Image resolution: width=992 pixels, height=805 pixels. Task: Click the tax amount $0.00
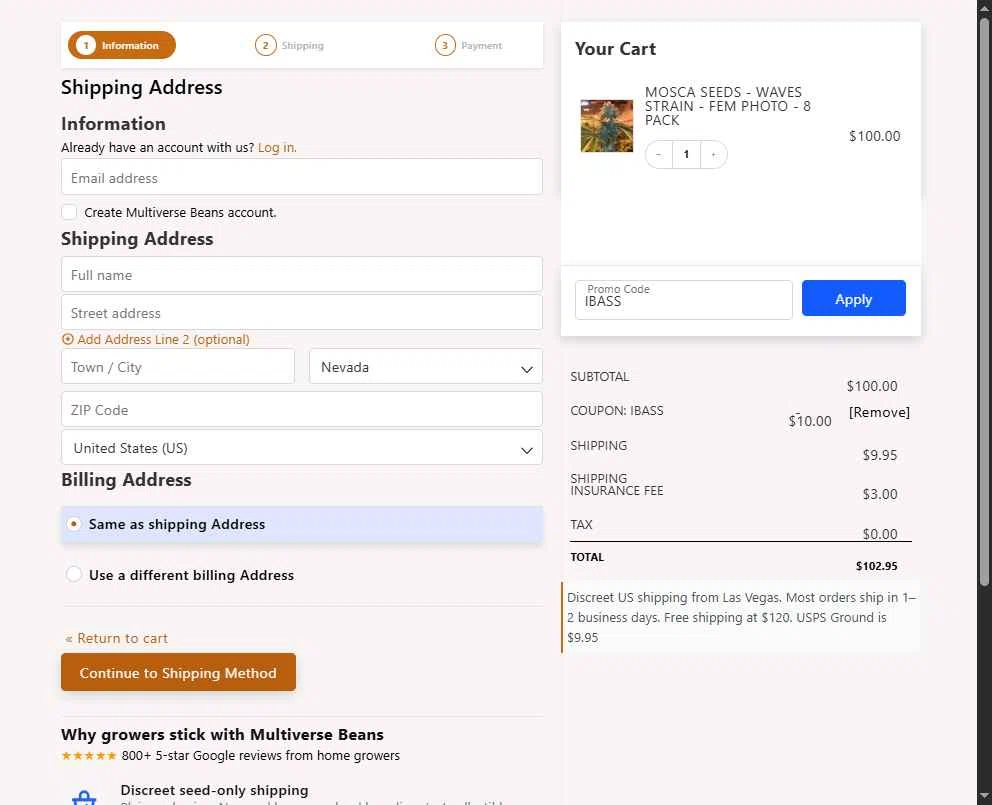click(880, 534)
